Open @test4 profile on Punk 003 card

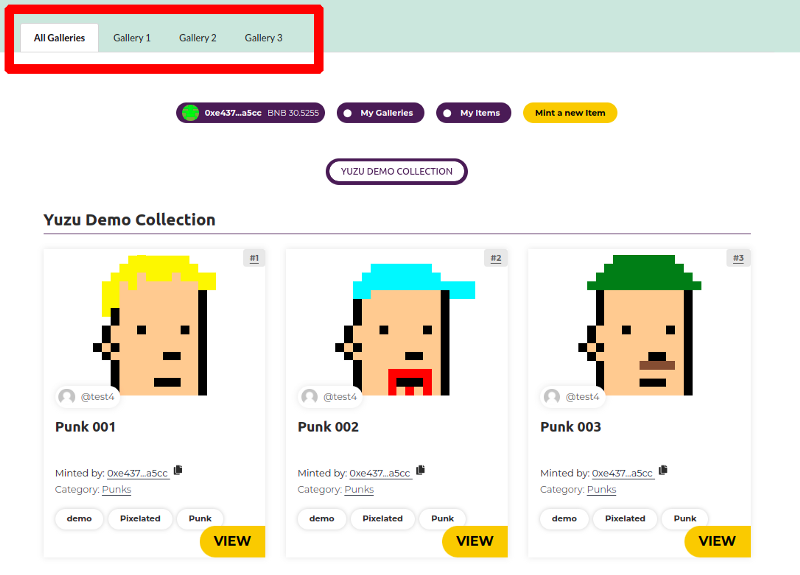point(582,396)
